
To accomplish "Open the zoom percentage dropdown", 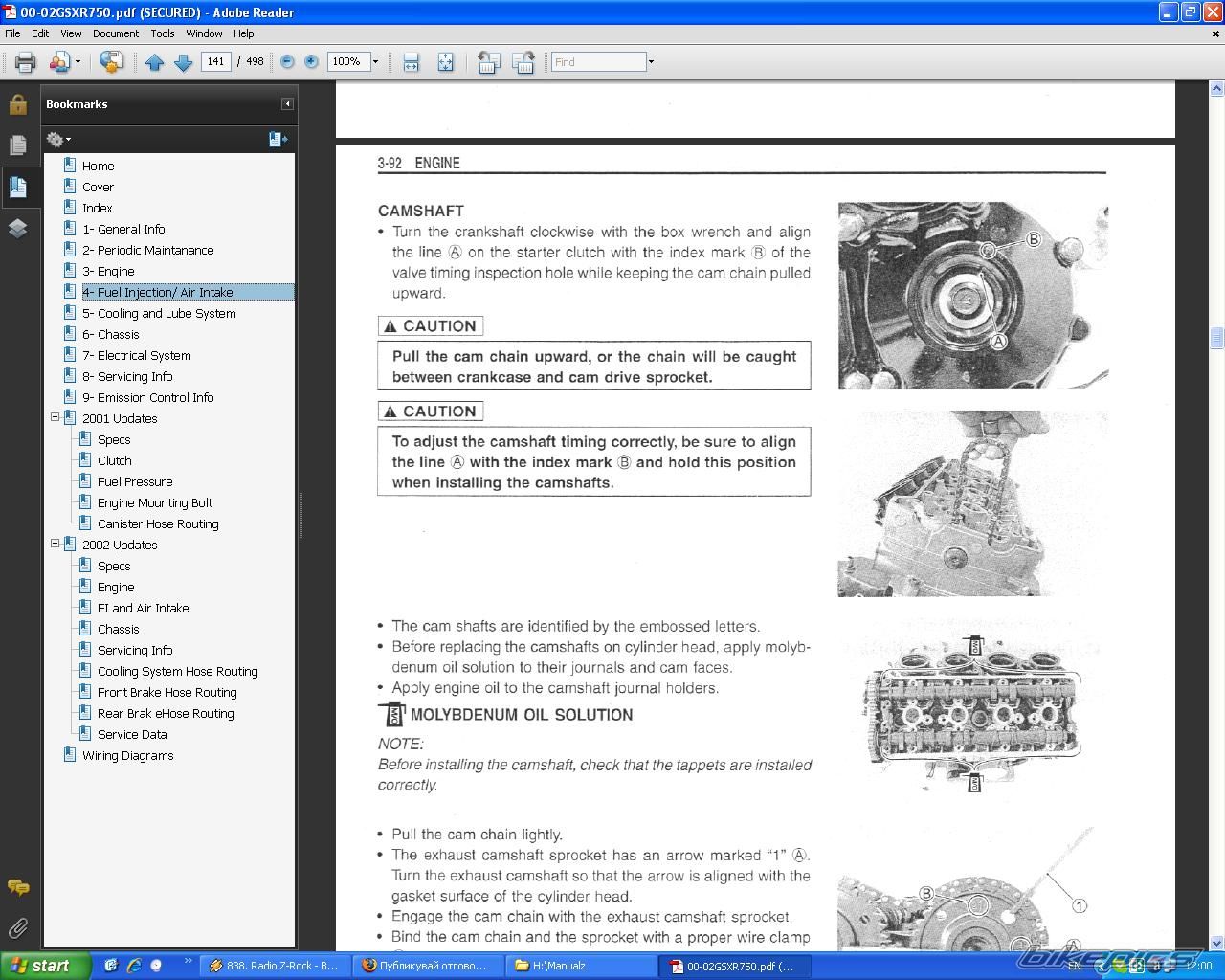I will pos(375,62).
